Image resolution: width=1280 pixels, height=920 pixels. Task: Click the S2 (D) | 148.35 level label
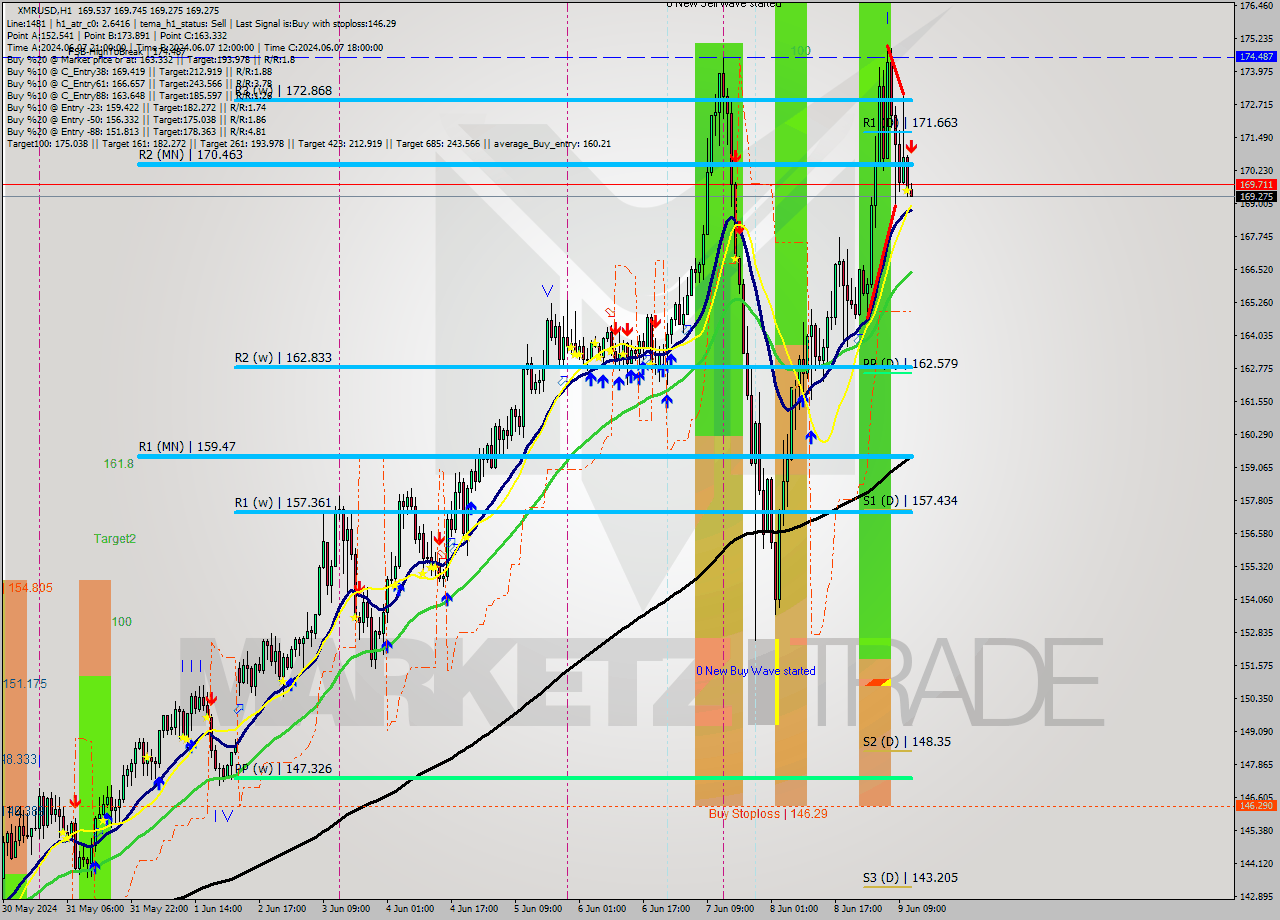[907, 742]
